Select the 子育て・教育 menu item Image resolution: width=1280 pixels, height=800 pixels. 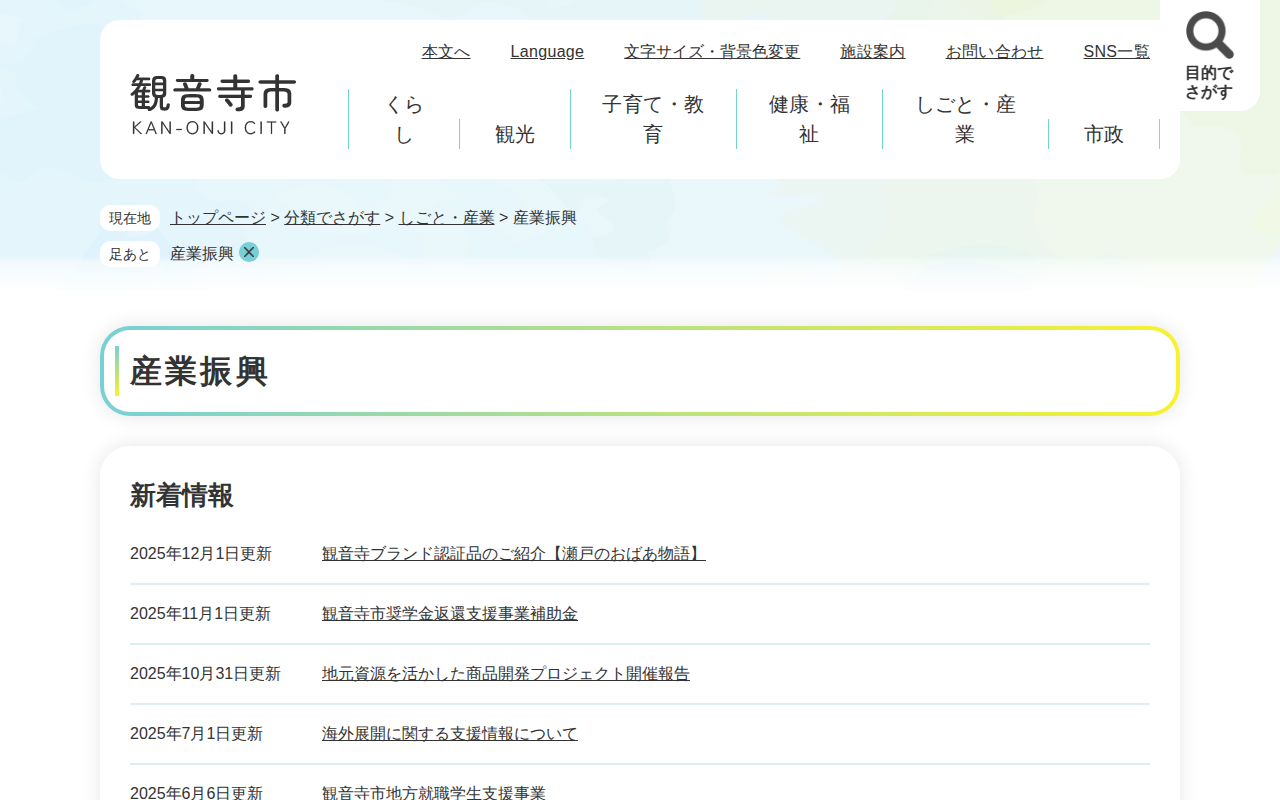point(653,119)
